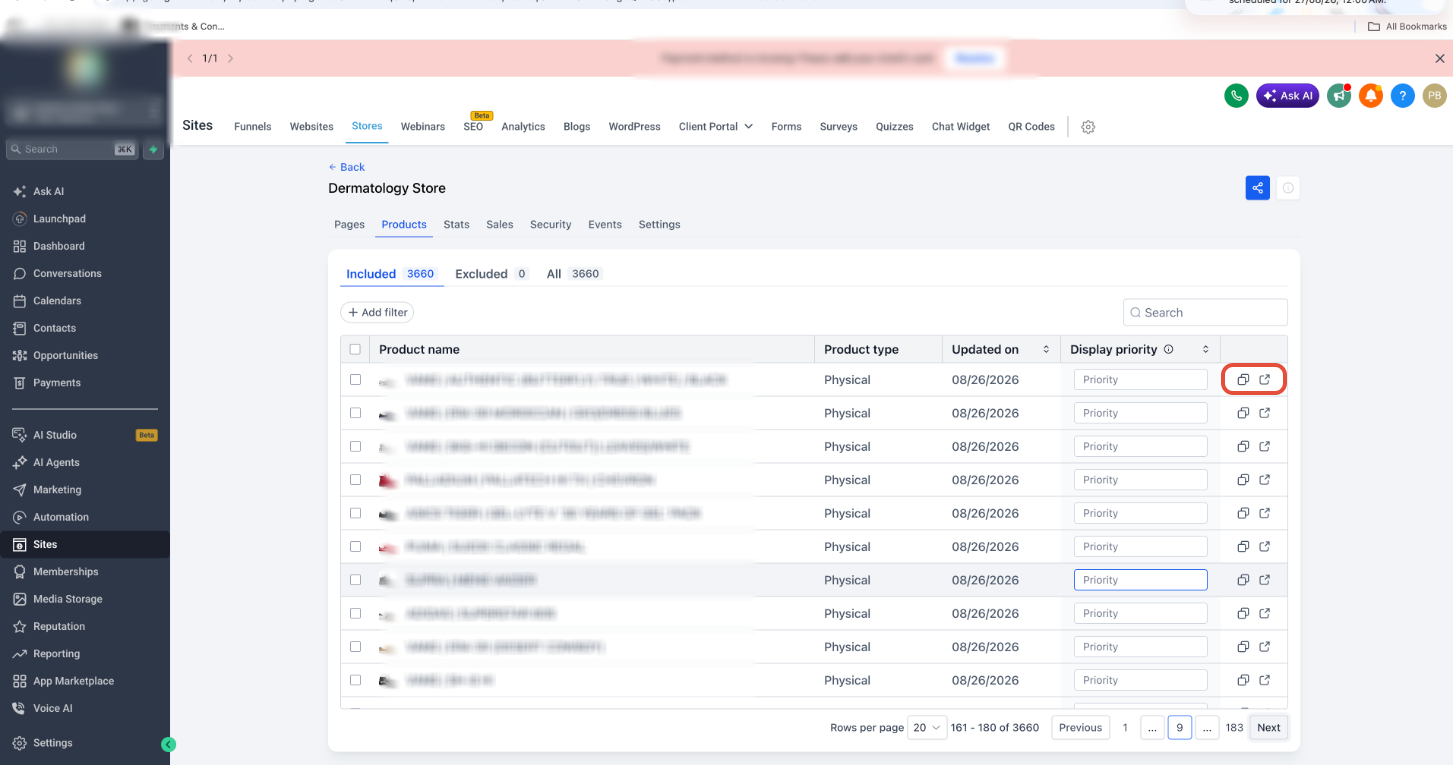Image resolution: width=1453 pixels, height=765 pixels.
Task: Follow the Back link
Action: click(346, 167)
